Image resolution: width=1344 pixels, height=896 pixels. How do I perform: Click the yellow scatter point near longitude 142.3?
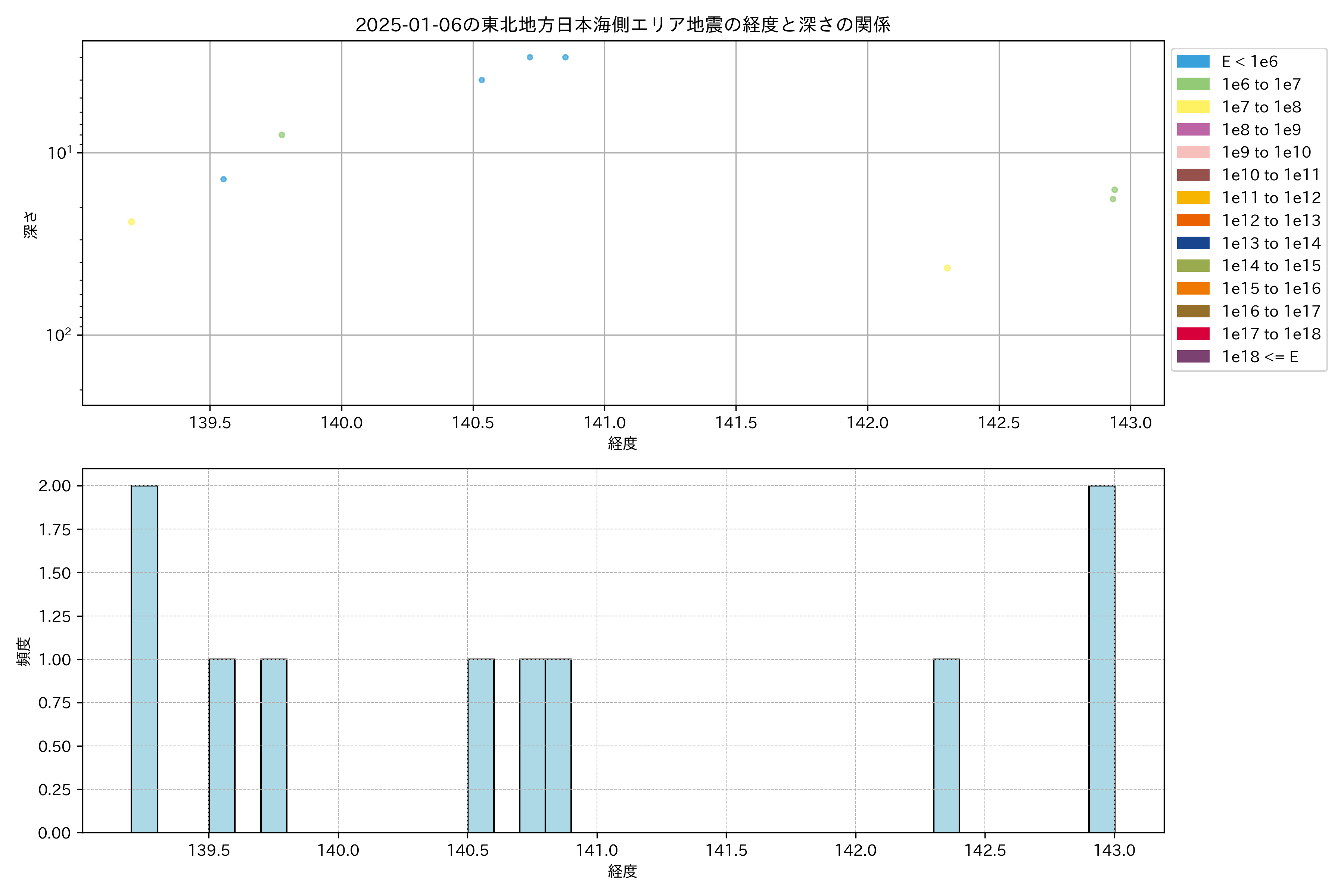point(947,268)
